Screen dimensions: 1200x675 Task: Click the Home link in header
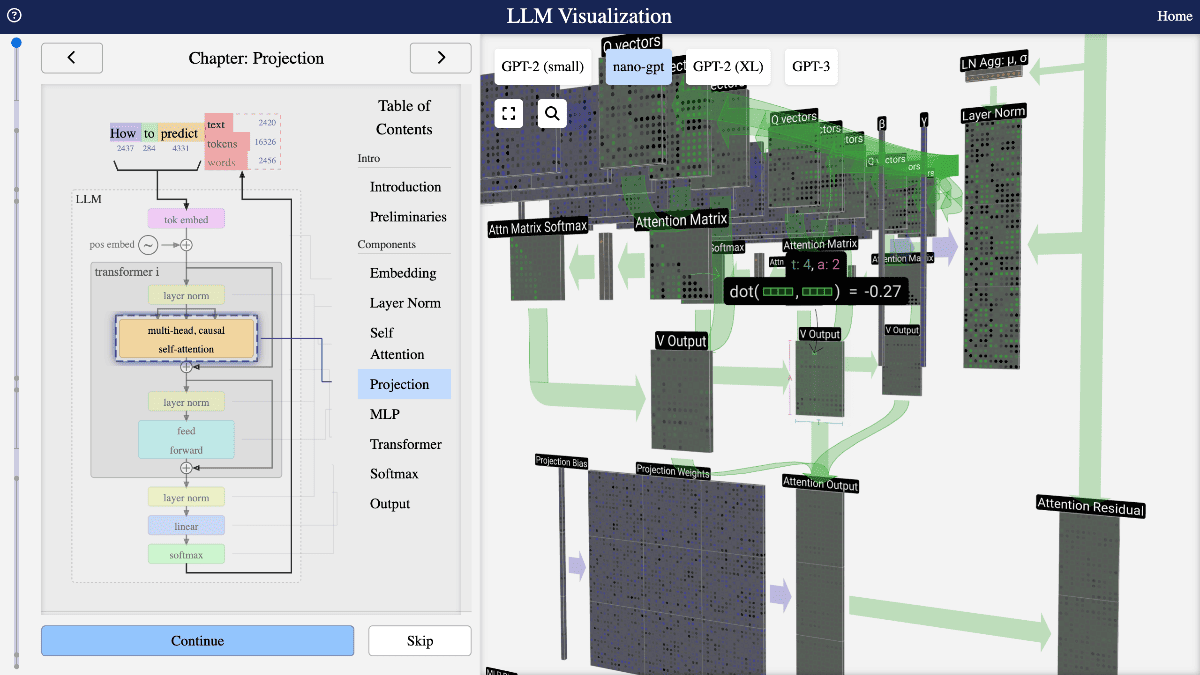point(1174,16)
